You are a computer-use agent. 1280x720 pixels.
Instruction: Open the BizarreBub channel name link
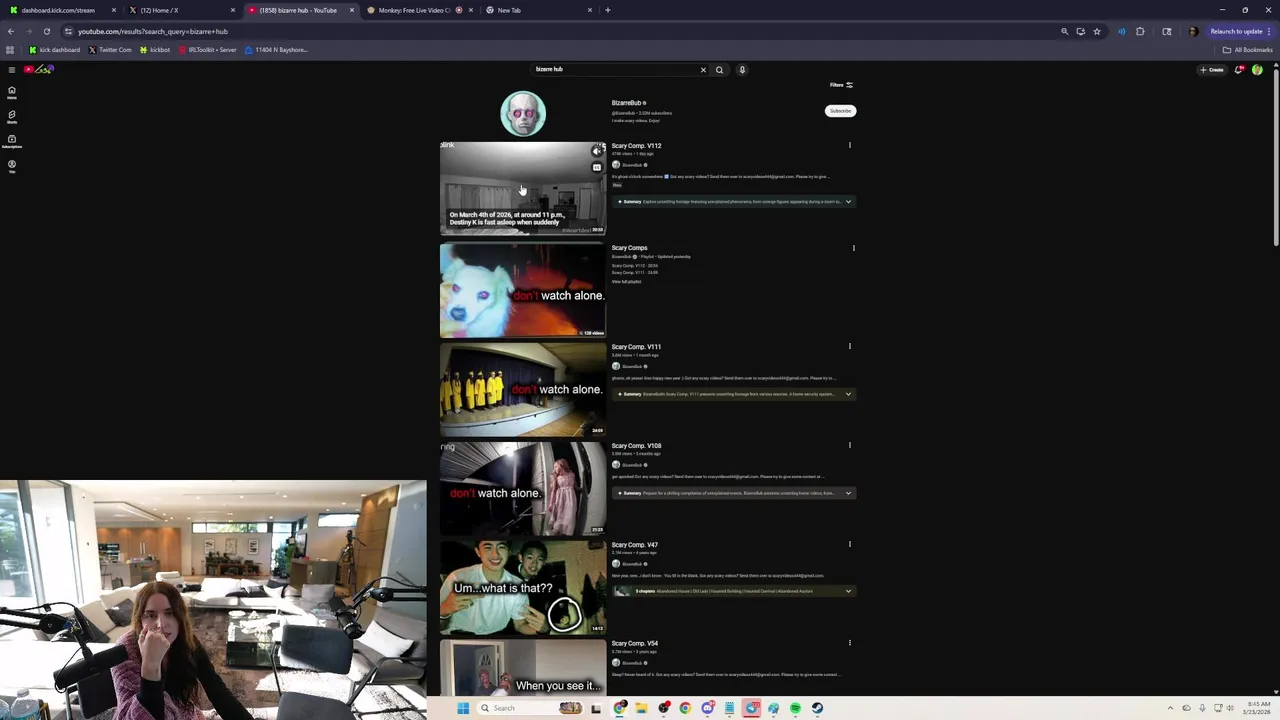click(626, 103)
